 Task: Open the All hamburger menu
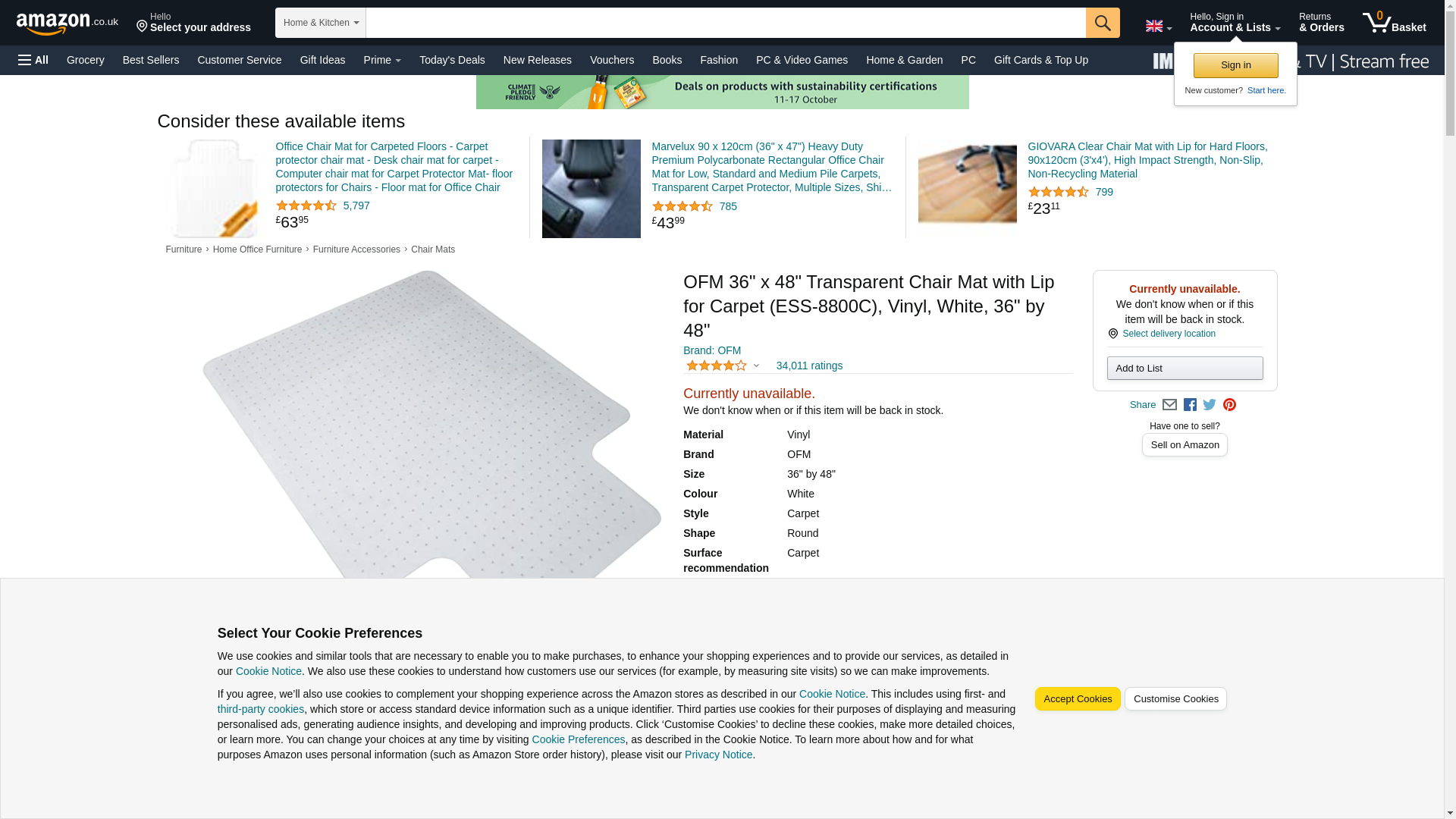33,60
